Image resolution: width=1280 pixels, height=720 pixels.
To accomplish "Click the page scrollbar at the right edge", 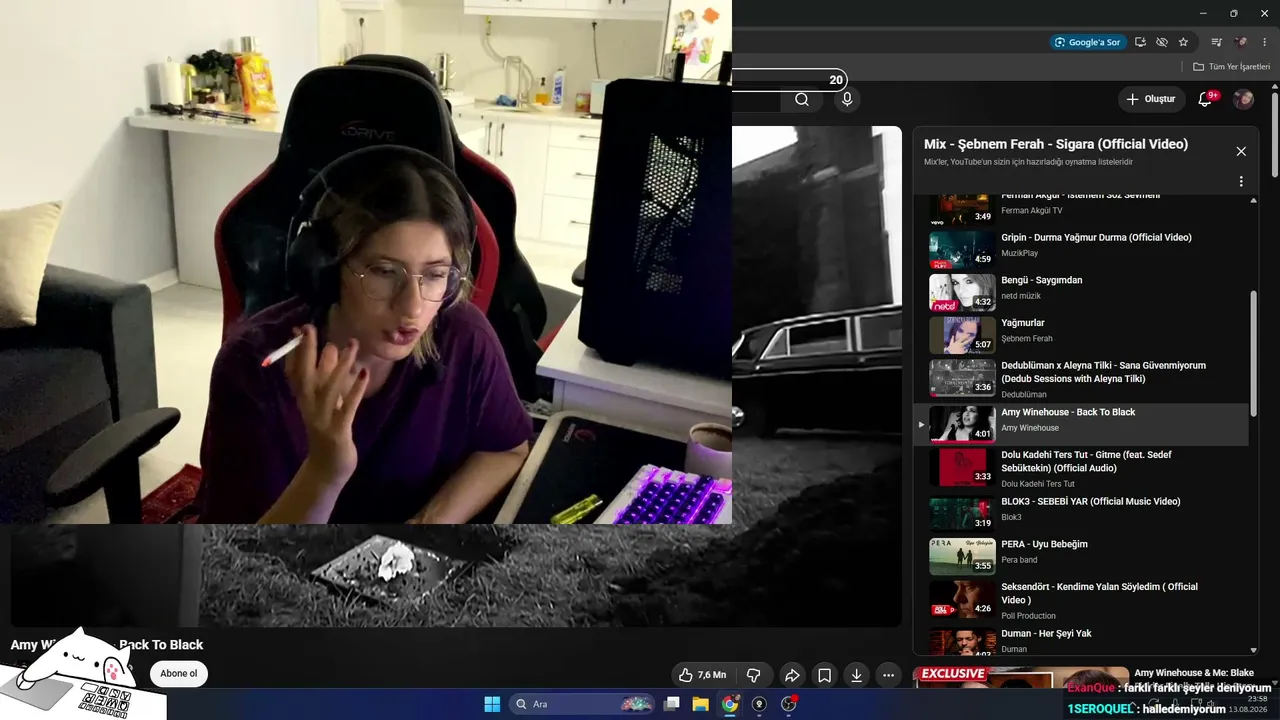I will click(1275, 135).
